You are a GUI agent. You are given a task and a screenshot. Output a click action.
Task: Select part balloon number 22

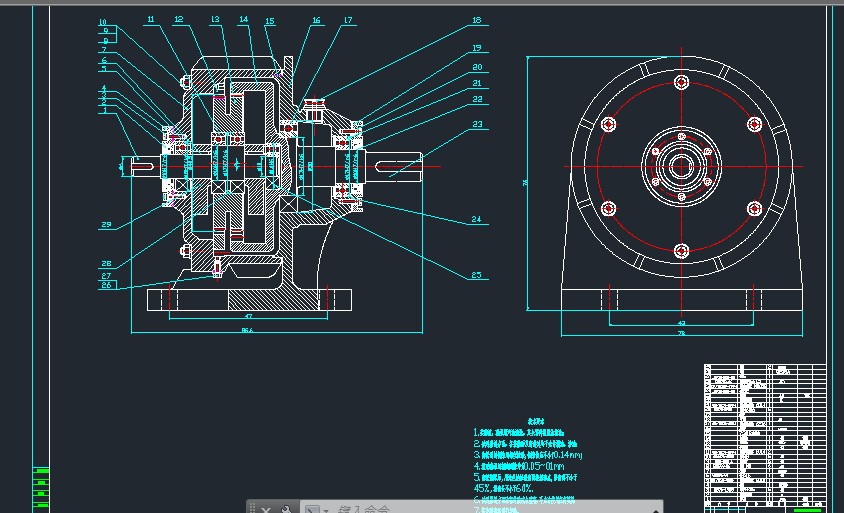pos(477,99)
